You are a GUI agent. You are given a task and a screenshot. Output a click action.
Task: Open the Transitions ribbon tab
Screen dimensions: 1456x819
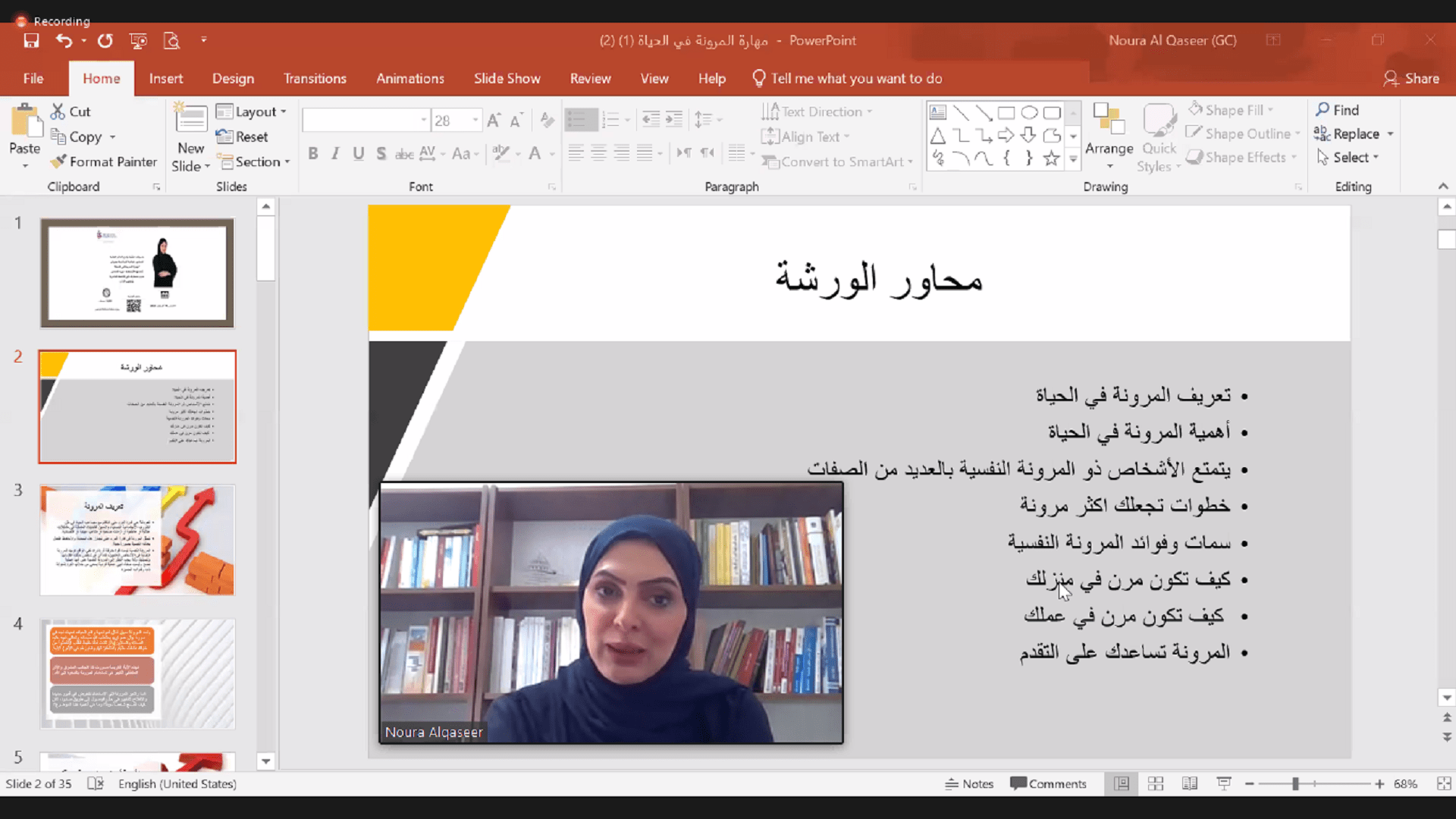tap(315, 78)
